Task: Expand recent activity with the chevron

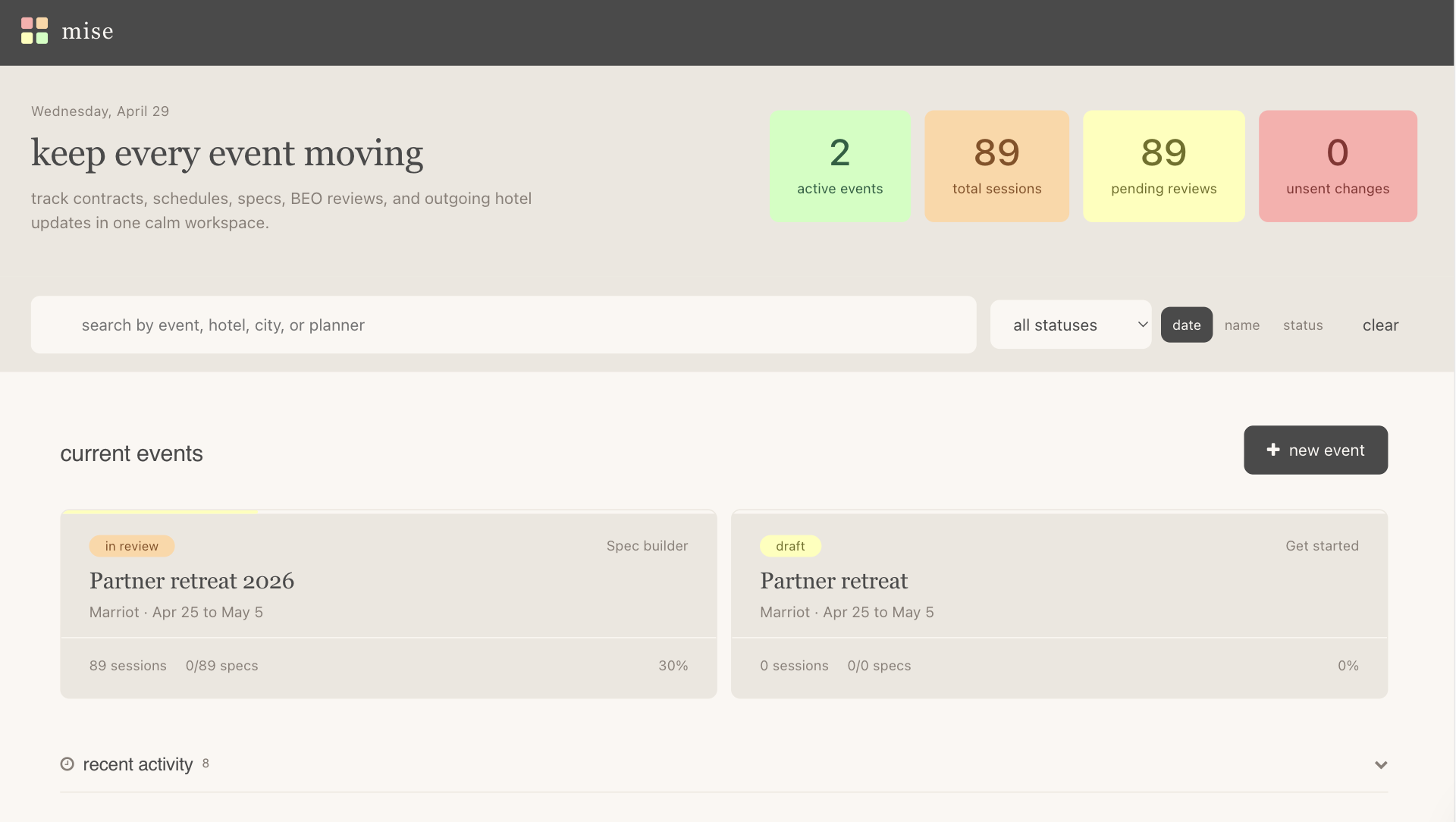Action: click(1381, 765)
